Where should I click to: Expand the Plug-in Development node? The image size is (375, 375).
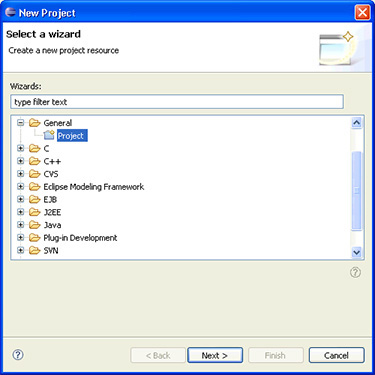coord(21,238)
